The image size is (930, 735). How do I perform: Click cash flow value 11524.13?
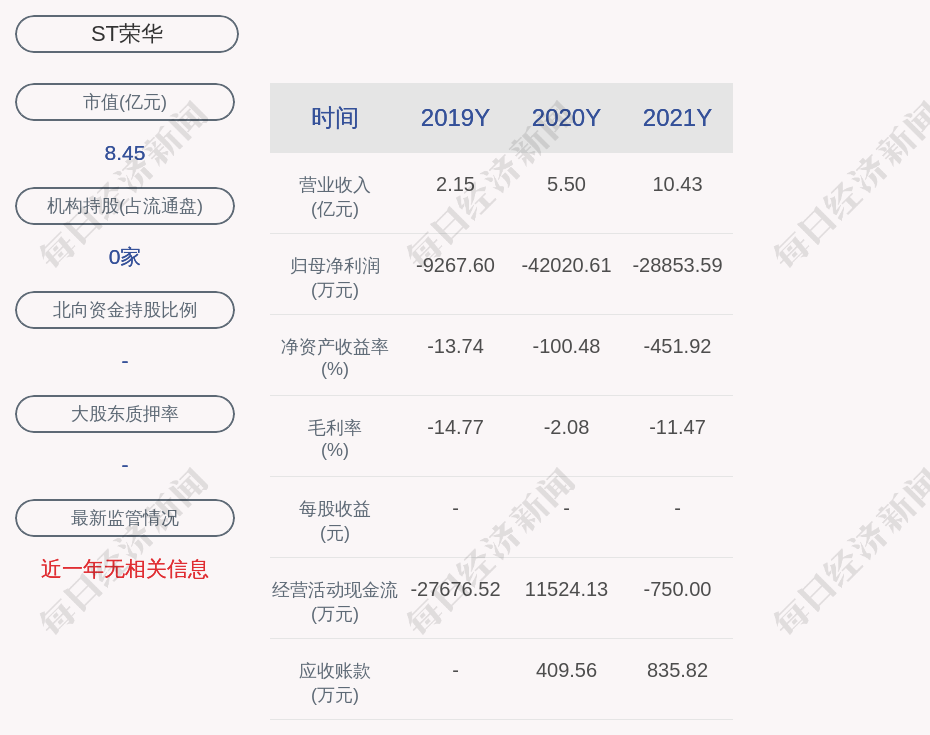tap(566, 589)
